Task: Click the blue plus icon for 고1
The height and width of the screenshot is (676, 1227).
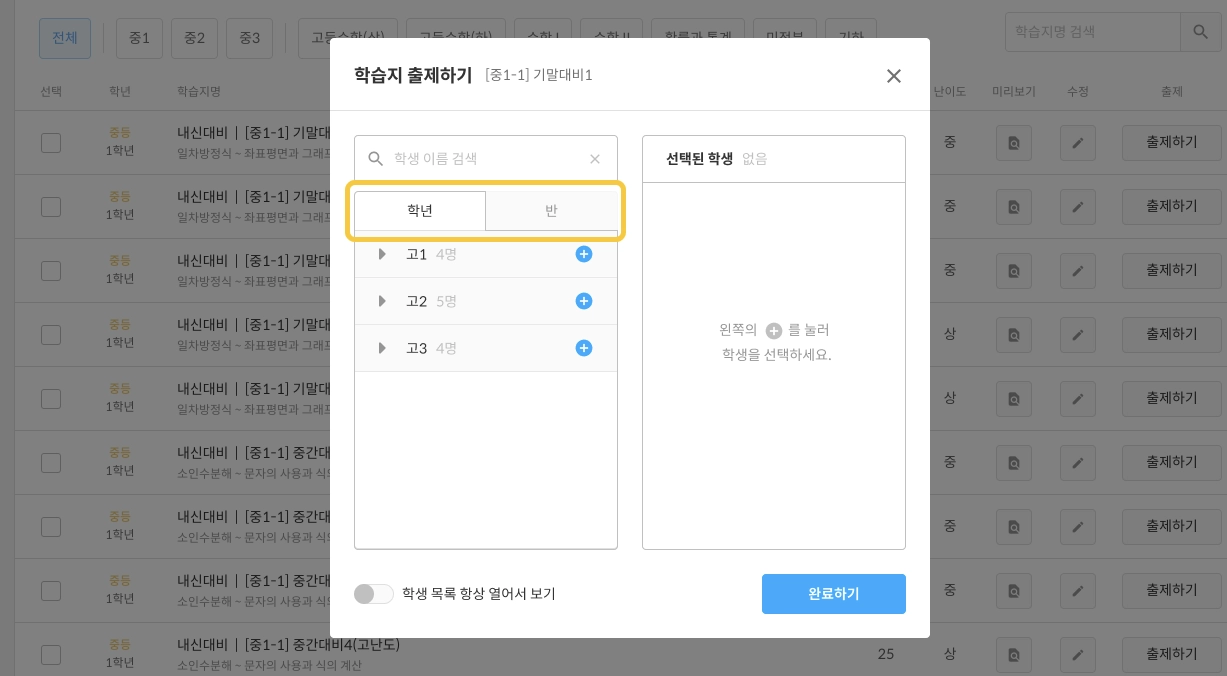Action: tap(584, 254)
